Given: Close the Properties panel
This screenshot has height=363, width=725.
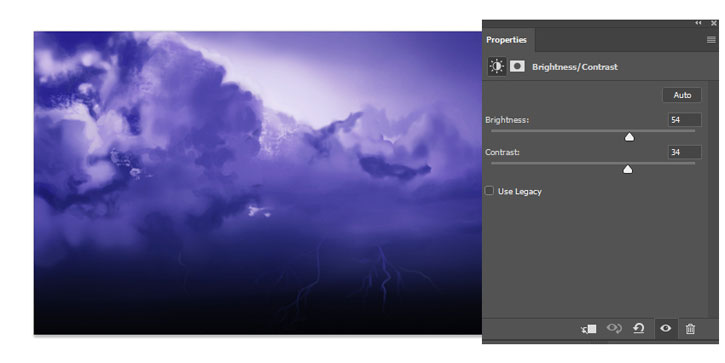Looking at the screenshot, I should click(713, 23).
